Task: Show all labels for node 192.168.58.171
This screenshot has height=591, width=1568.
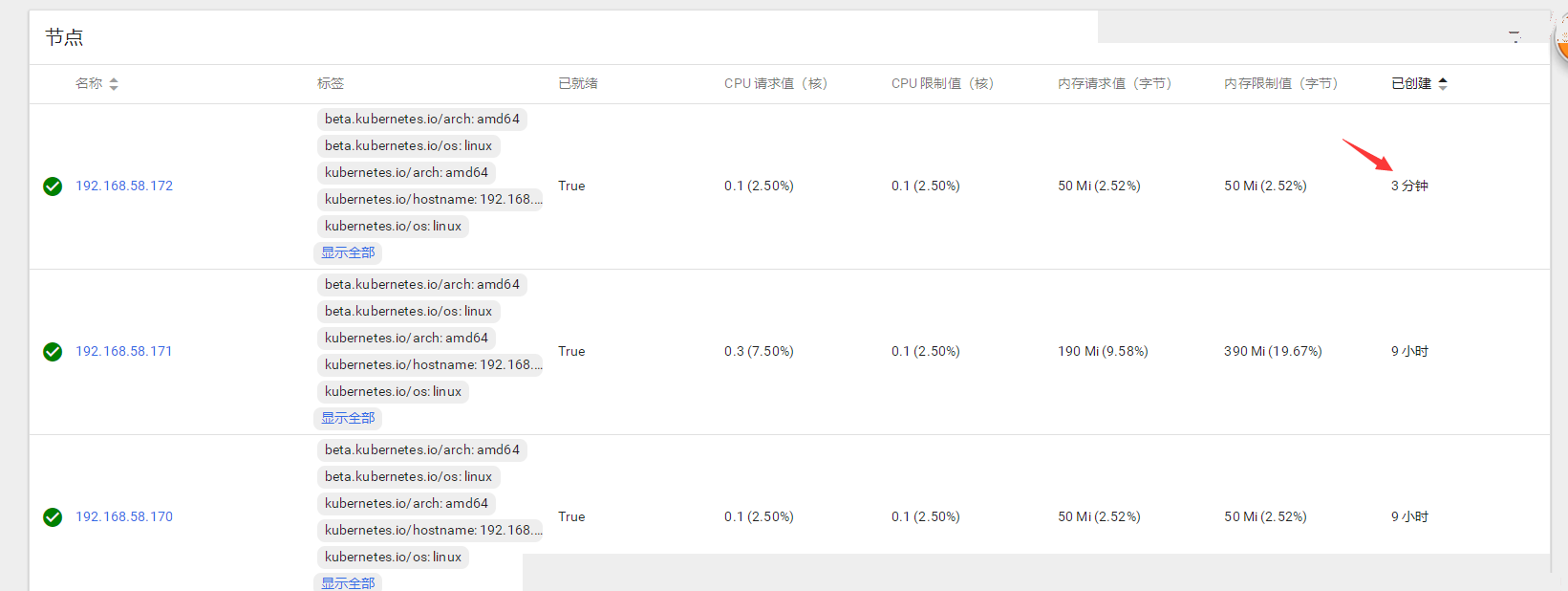Action: pyautogui.click(x=348, y=418)
